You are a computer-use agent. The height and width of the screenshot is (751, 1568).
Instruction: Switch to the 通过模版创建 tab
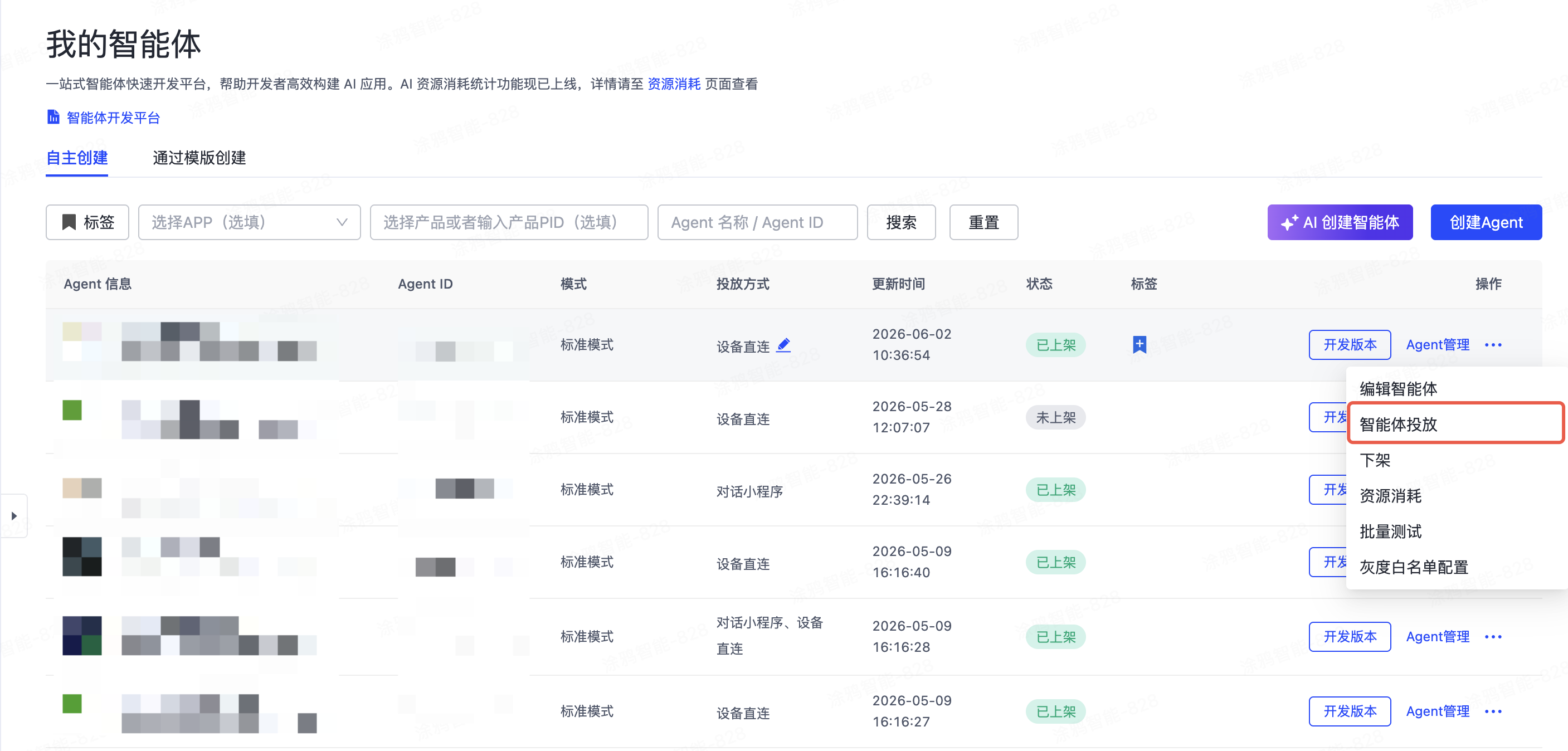pyautogui.click(x=199, y=158)
